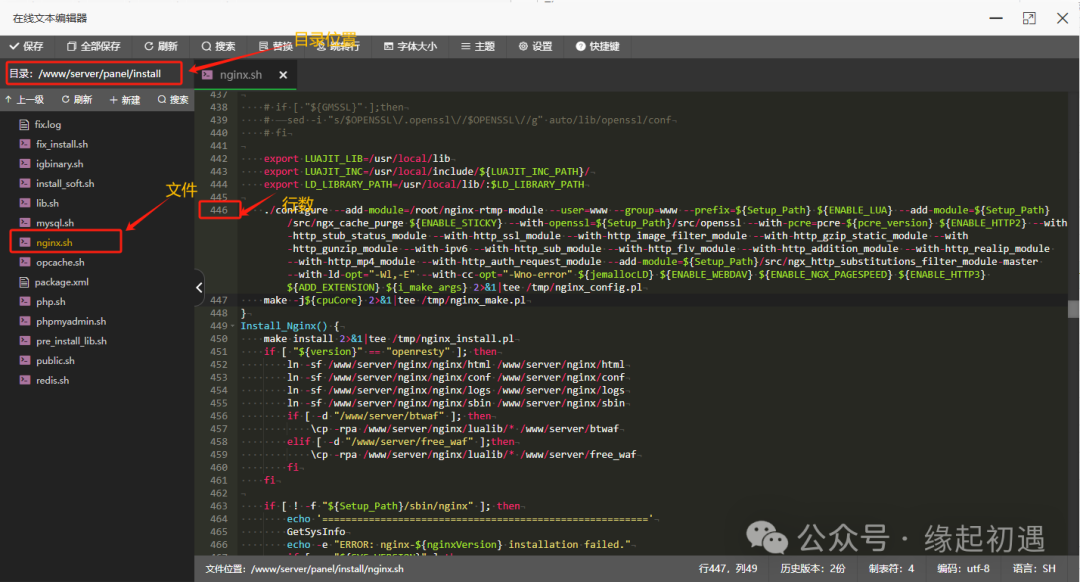Viewport: 1080px width, 582px height.
Task: Open 搜索 search in top toolbar
Action: (218, 46)
